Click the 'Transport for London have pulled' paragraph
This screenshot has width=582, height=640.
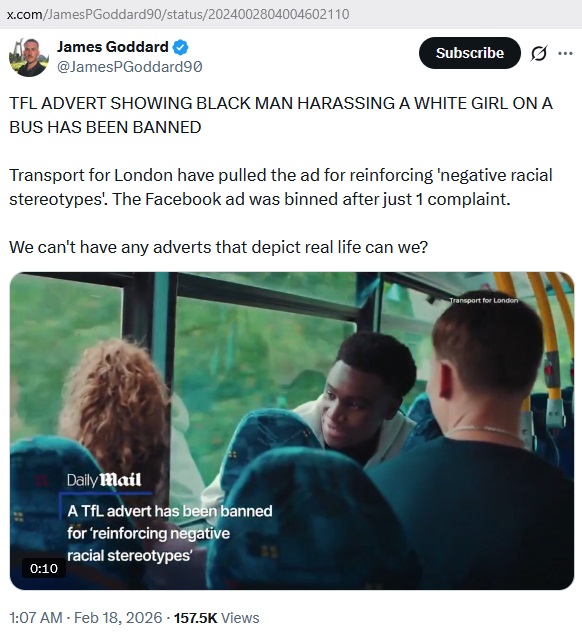click(281, 187)
